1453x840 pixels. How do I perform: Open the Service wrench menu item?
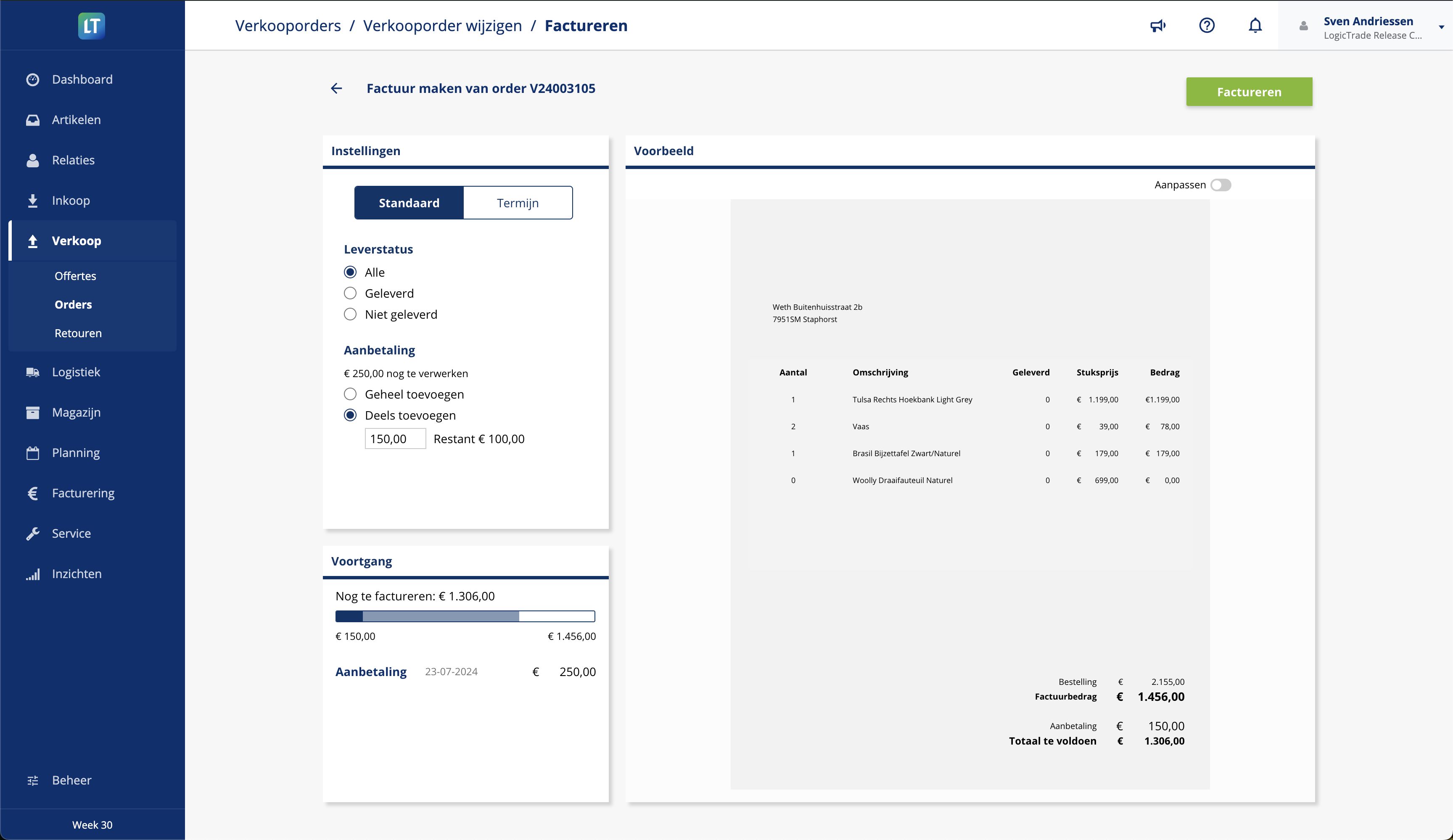coord(71,533)
